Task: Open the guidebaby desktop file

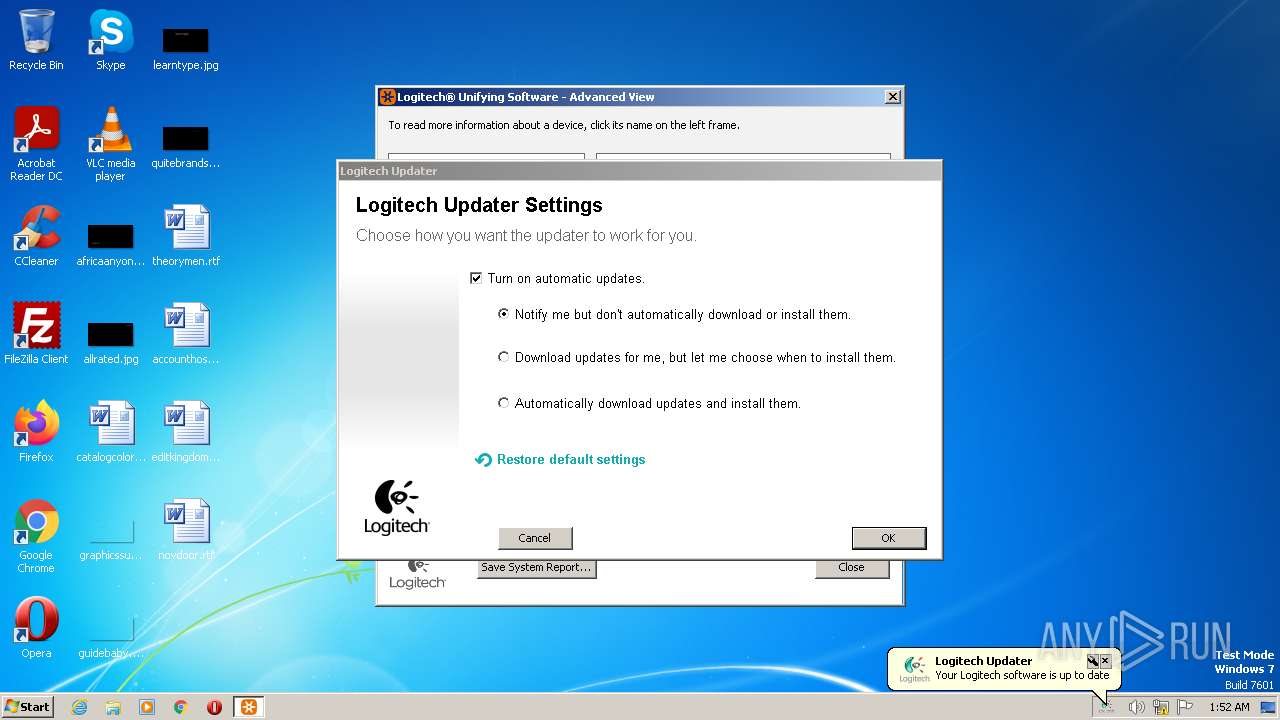Action: 111,637
